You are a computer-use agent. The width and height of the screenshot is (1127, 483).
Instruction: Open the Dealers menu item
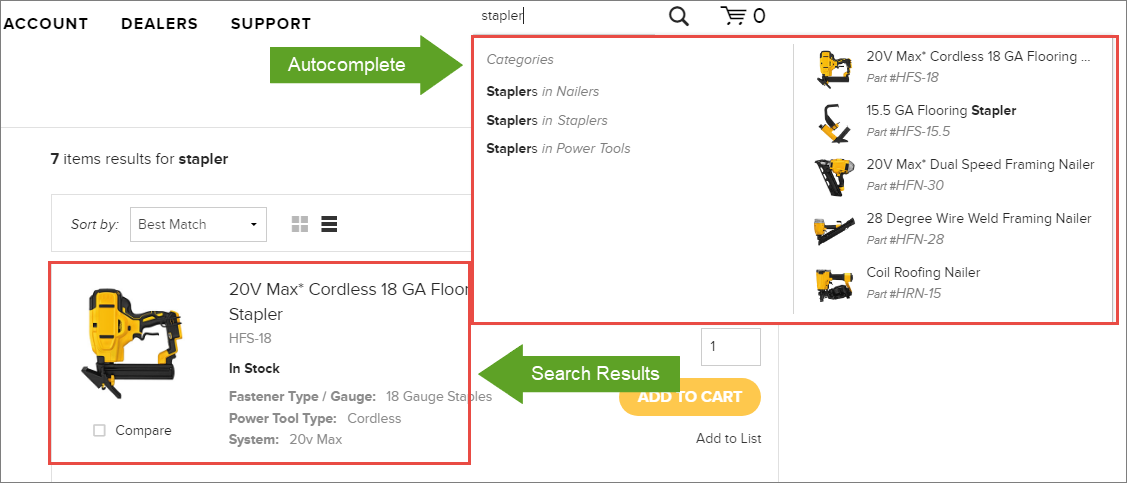click(x=160, y=24)
